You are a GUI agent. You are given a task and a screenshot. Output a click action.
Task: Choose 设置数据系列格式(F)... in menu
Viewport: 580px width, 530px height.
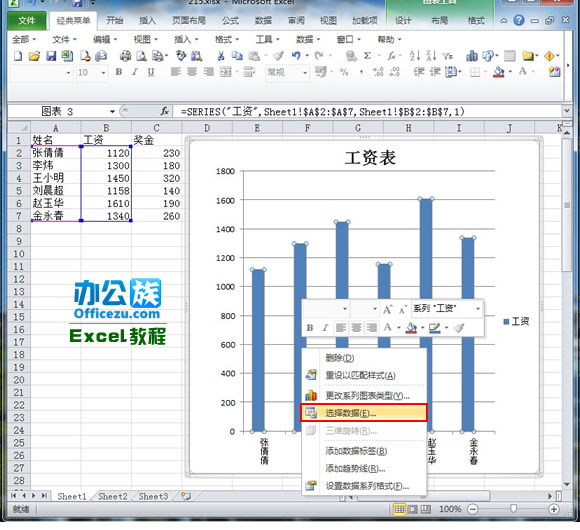364,486
